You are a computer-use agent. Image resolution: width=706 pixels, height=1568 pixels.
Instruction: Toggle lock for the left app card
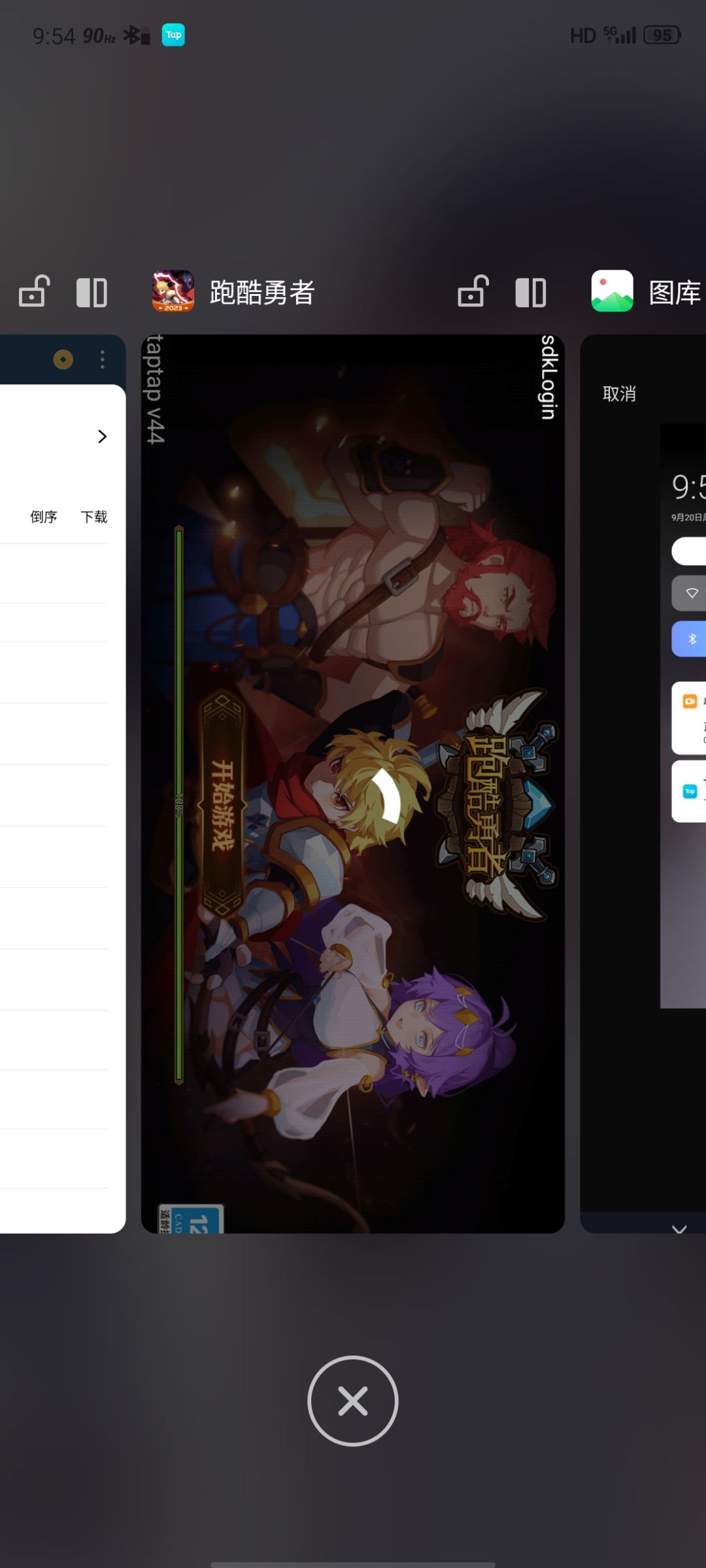click(34, 291)
